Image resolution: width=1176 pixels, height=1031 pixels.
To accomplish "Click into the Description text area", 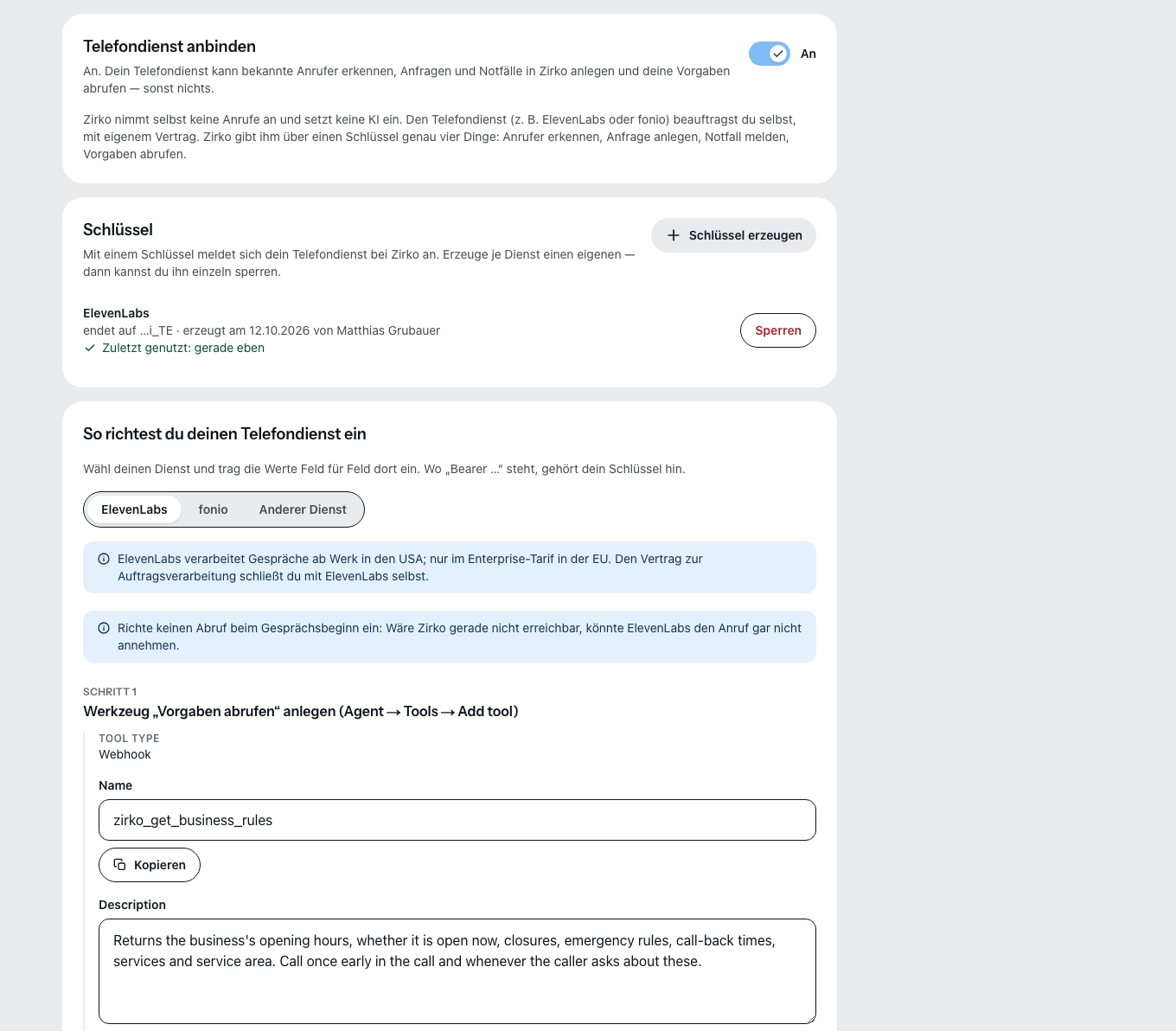I will pos(457,971).
